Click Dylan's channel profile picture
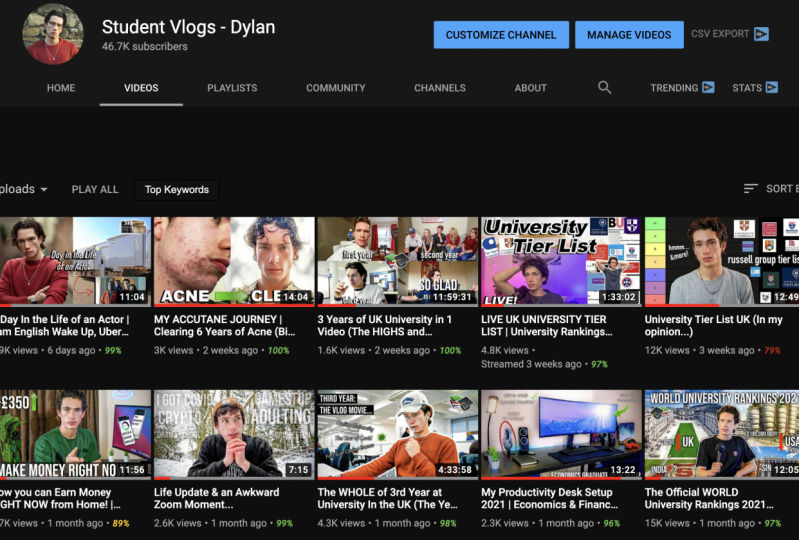Screen dimensions: 799x540 53,34
